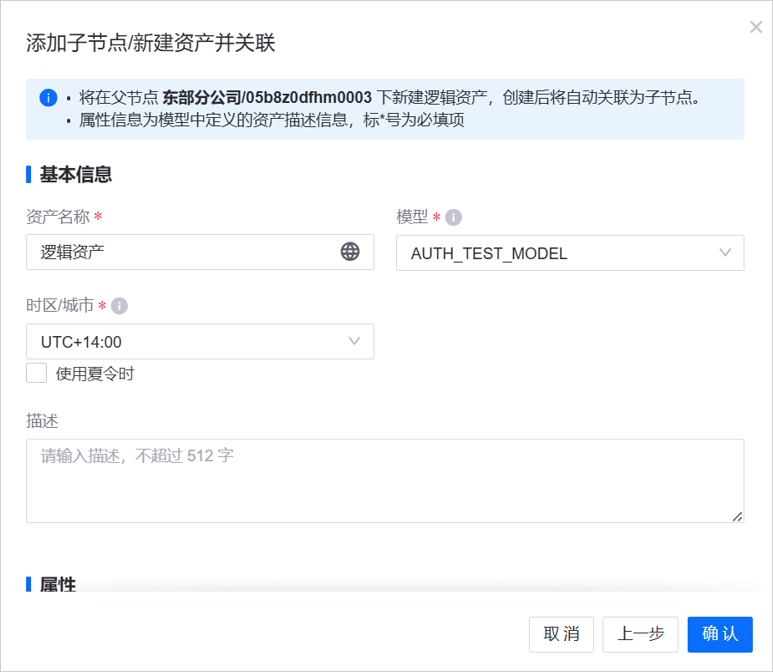This screenshot has width=773, height=672.
Task: Click the blue info icon in notice banner
Action: pos(47,98)
